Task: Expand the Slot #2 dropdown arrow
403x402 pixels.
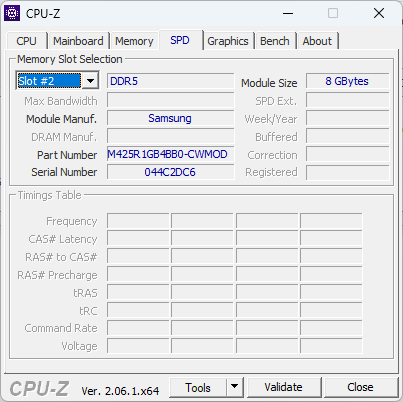Action: (90, 81)
